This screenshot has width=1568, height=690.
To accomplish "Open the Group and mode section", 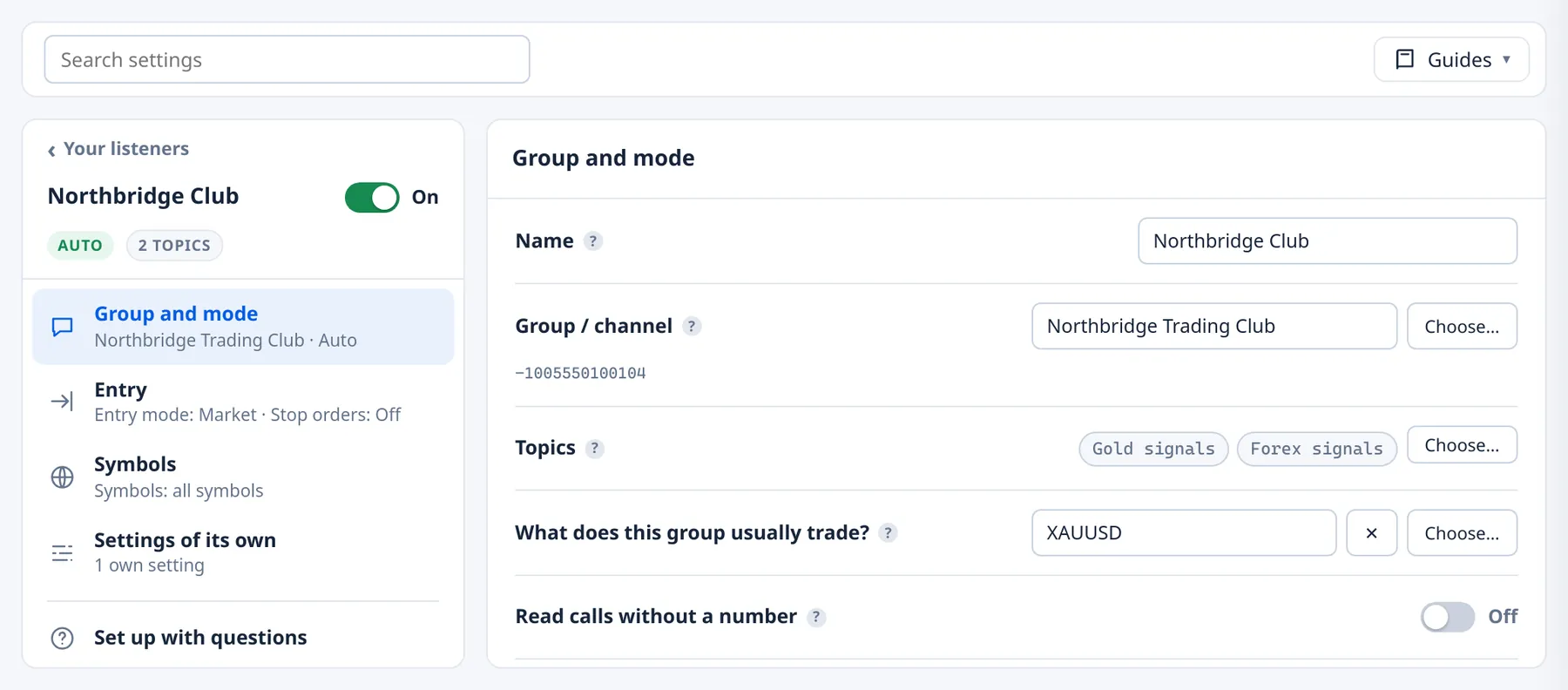I will pos(243,327).
